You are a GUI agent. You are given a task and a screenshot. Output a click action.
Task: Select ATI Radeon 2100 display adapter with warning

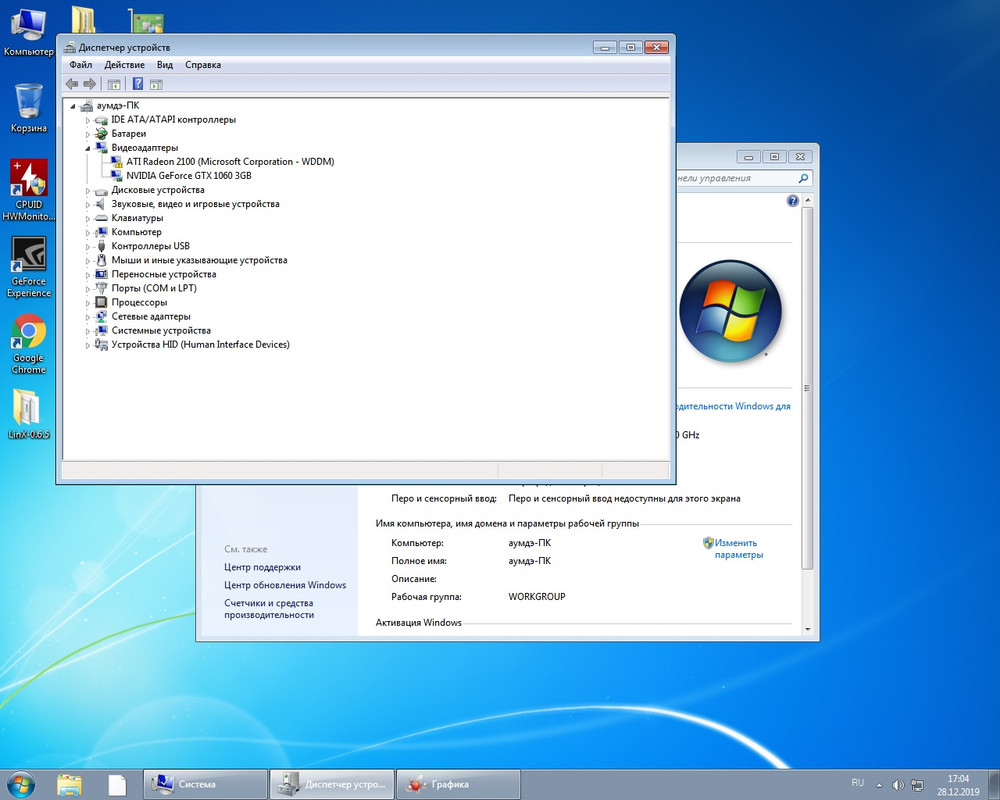[230, 161]
